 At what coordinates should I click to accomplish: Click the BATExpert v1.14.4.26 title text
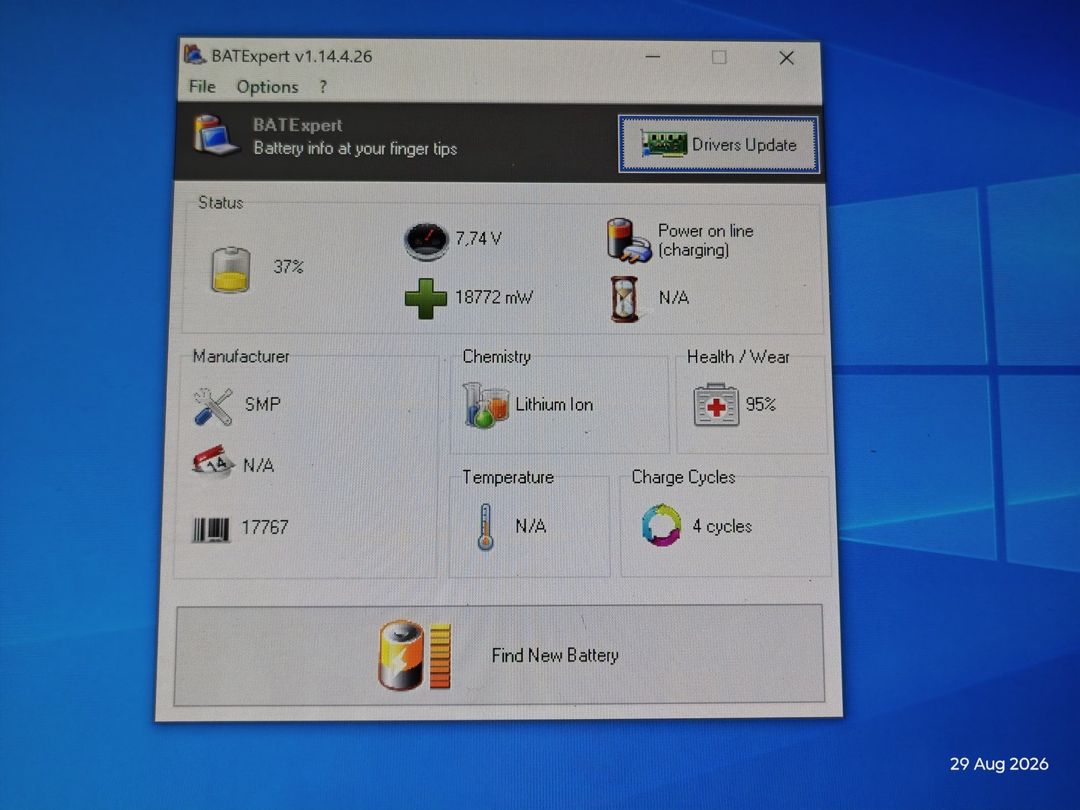[x=291, y=56]
